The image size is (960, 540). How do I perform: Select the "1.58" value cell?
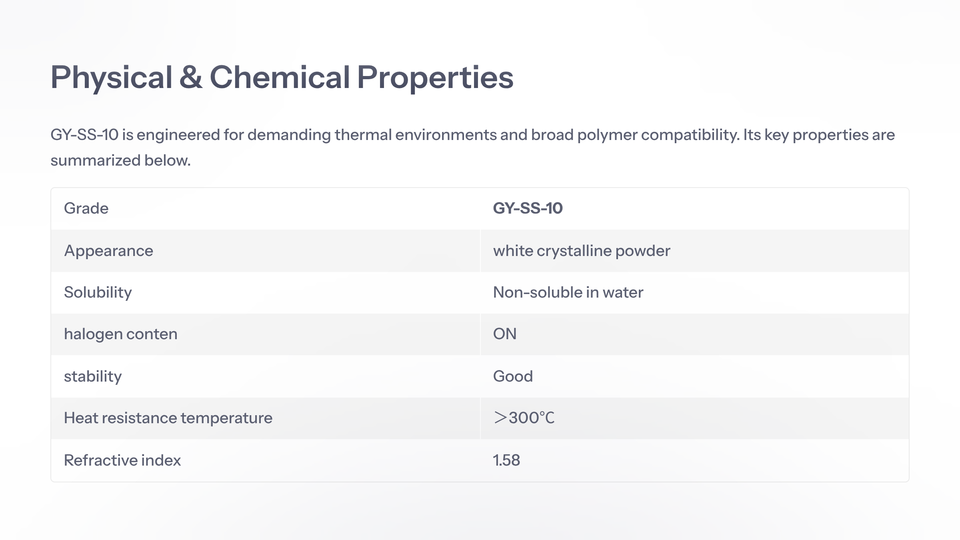tap(506, 460)
